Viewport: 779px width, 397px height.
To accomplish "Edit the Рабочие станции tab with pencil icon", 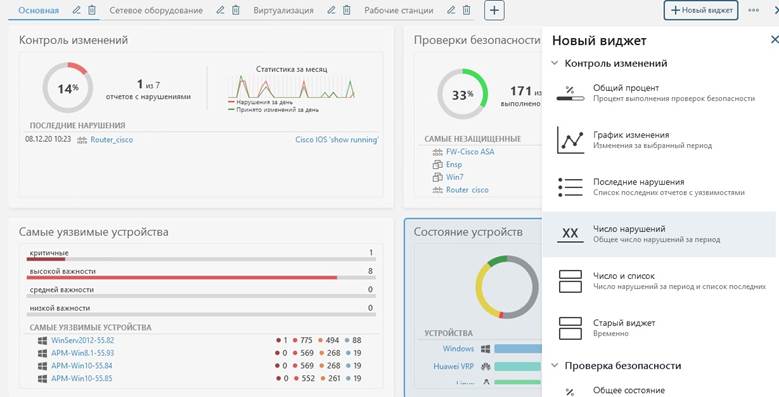I will click(x=451, y=10).
